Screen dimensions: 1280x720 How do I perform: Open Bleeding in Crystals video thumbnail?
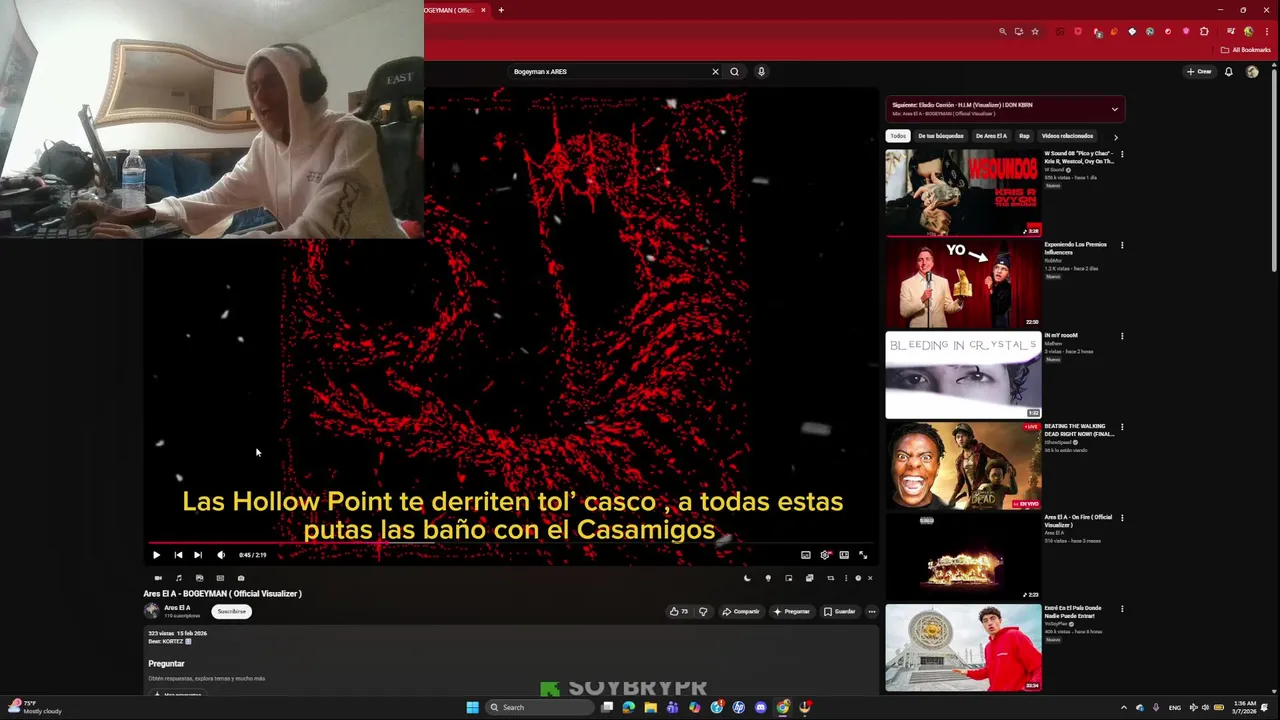(x=963, y=374)
